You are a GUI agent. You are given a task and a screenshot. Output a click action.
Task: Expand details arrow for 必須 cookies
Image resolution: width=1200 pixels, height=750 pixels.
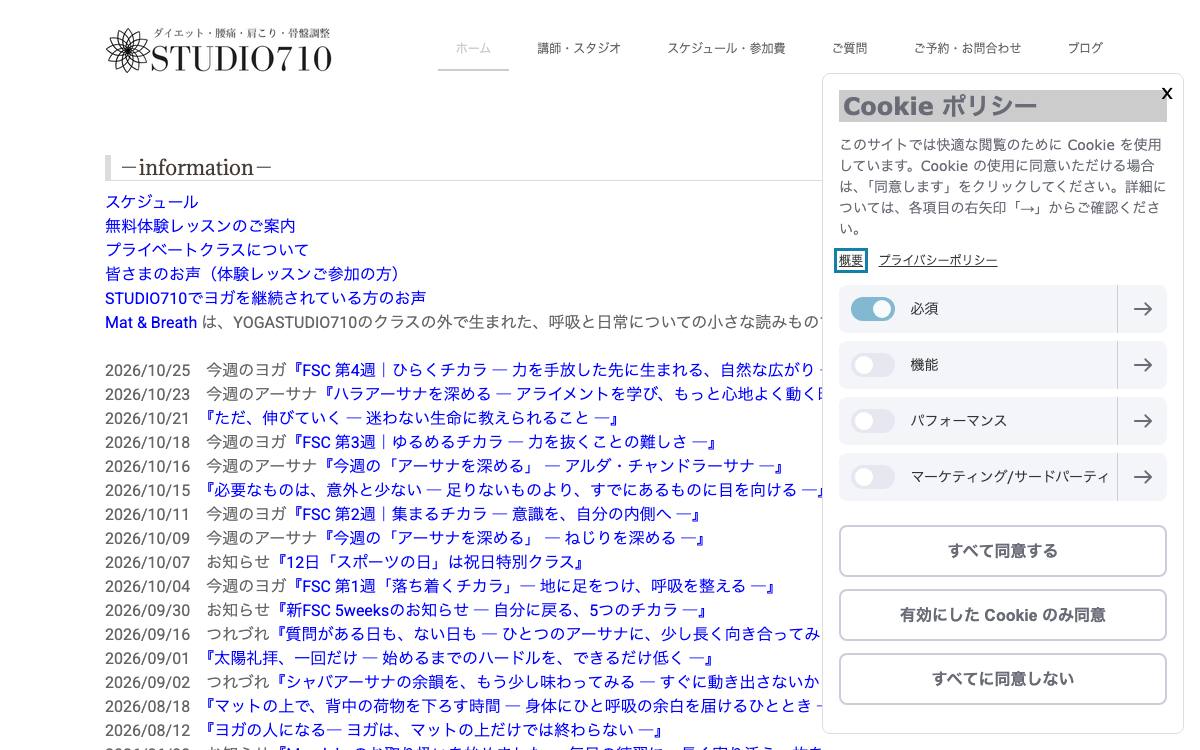pos(1142,309)
